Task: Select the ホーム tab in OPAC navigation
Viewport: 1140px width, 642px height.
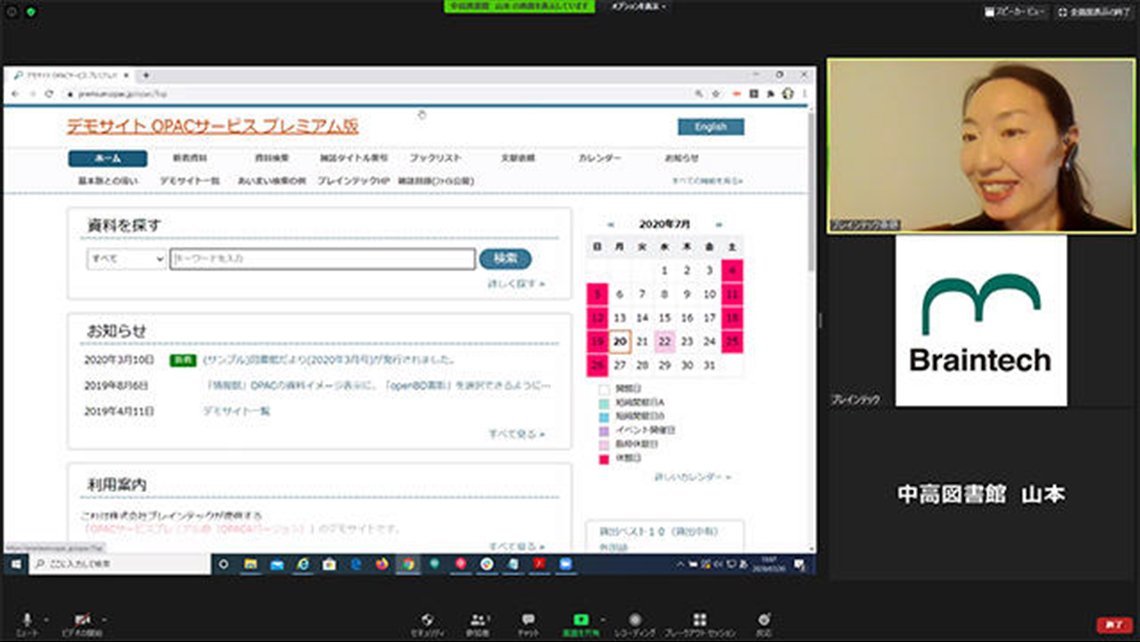Action: click(x=107, y=159)
